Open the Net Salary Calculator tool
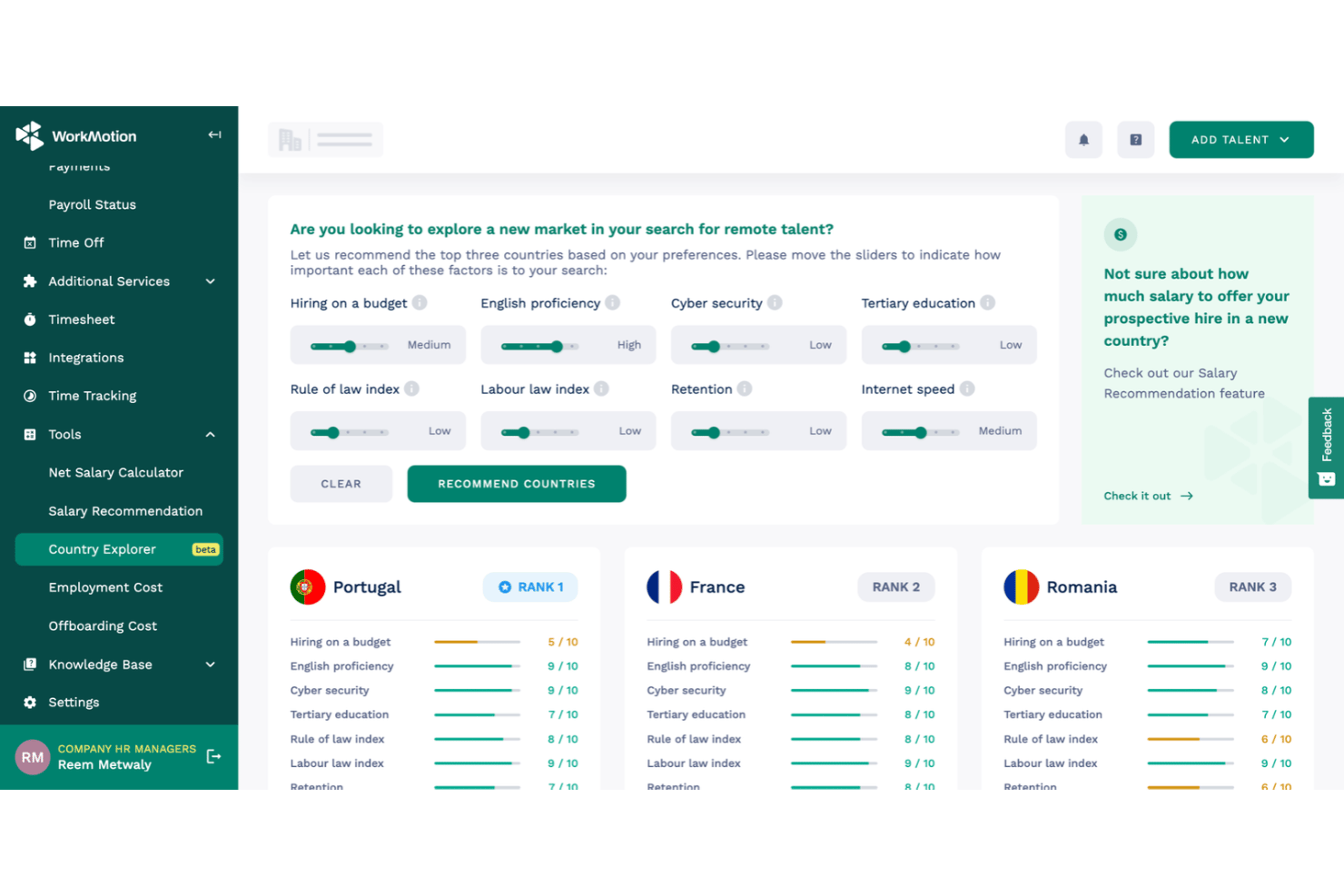Screen dimensions: 1344x896 [x=116, y=472]
